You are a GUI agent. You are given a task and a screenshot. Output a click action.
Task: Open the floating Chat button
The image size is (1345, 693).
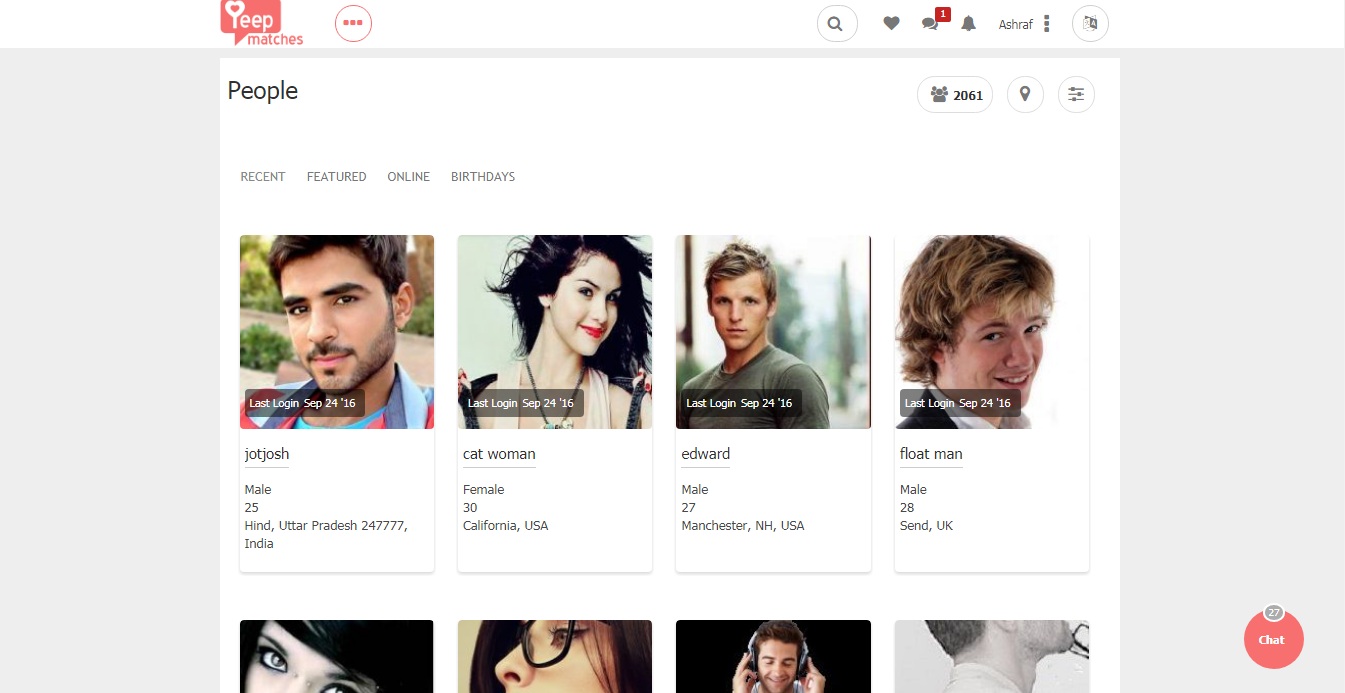(1273, 639)
